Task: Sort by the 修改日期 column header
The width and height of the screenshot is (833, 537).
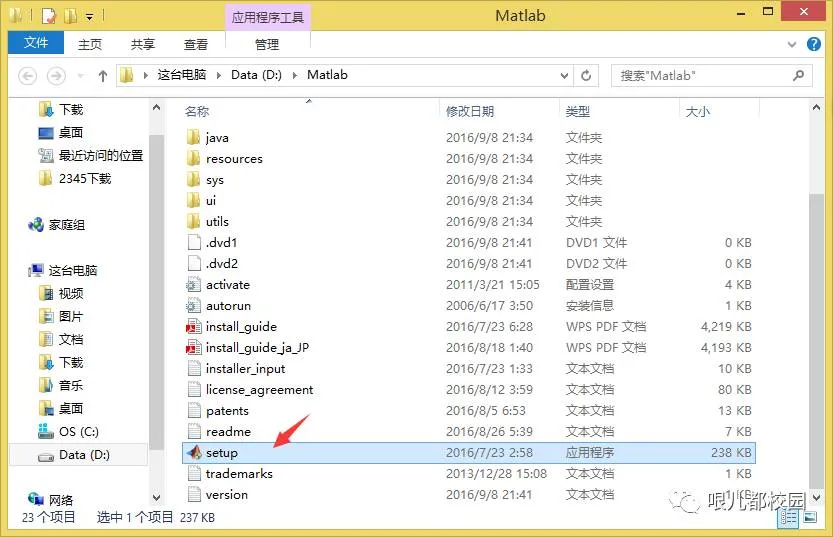Action: point(470,112)
